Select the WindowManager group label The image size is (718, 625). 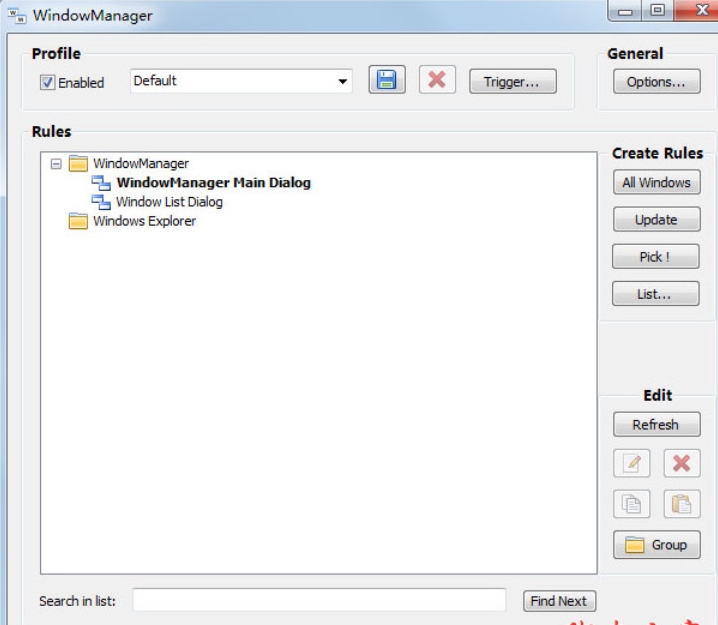pos(141,163)
